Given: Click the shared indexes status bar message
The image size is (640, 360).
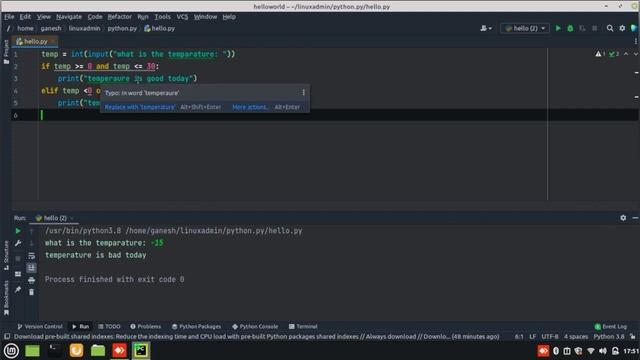Looking at the screenshot, I should [x=256, y=337].
